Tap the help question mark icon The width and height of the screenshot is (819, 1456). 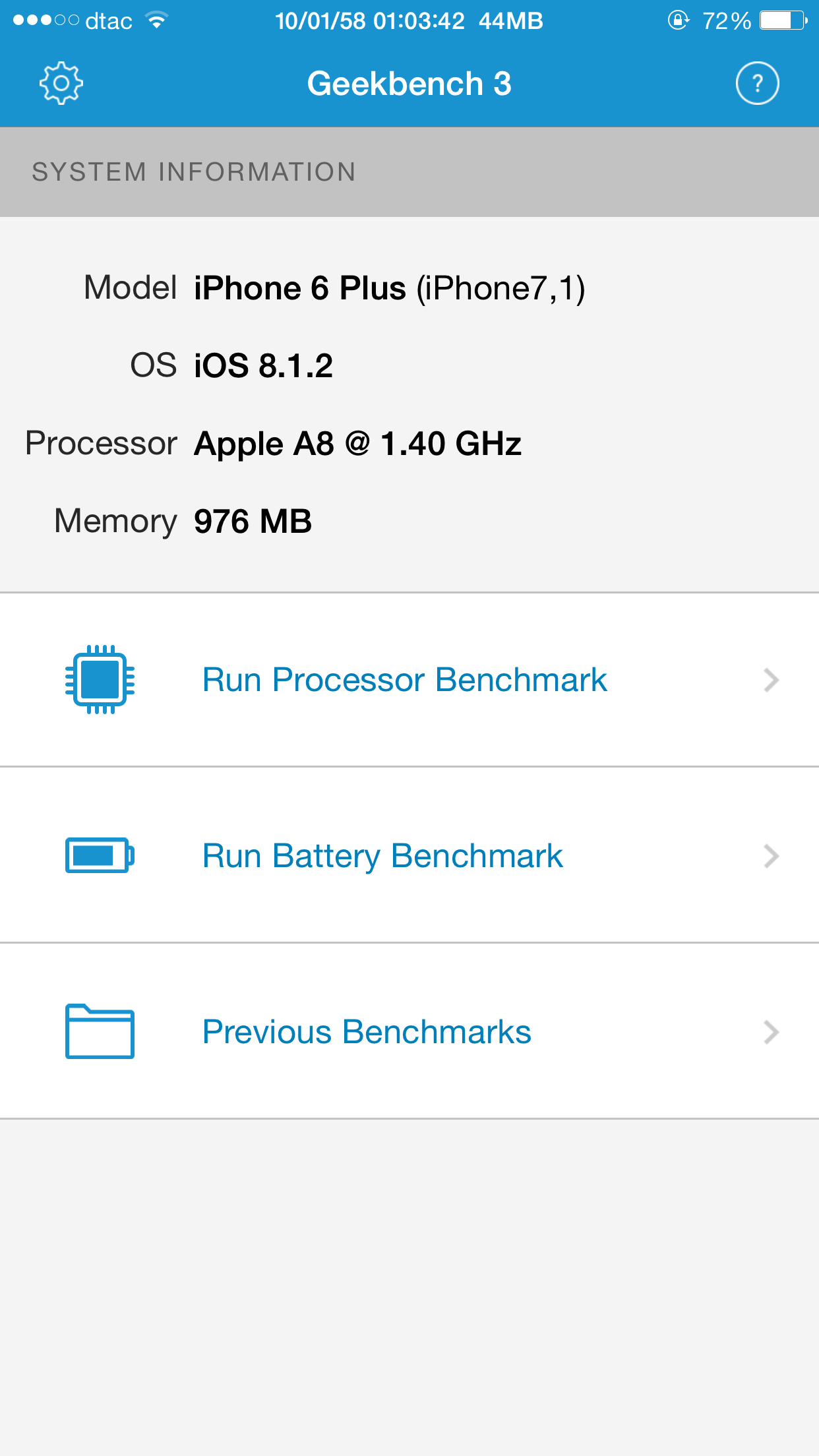pyautogui.click(x=757, y=83)
